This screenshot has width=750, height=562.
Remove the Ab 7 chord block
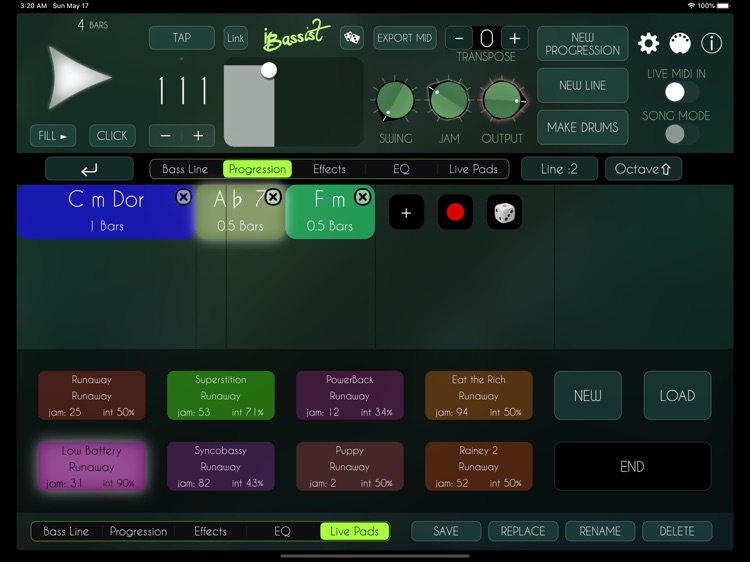coord(273,197)
